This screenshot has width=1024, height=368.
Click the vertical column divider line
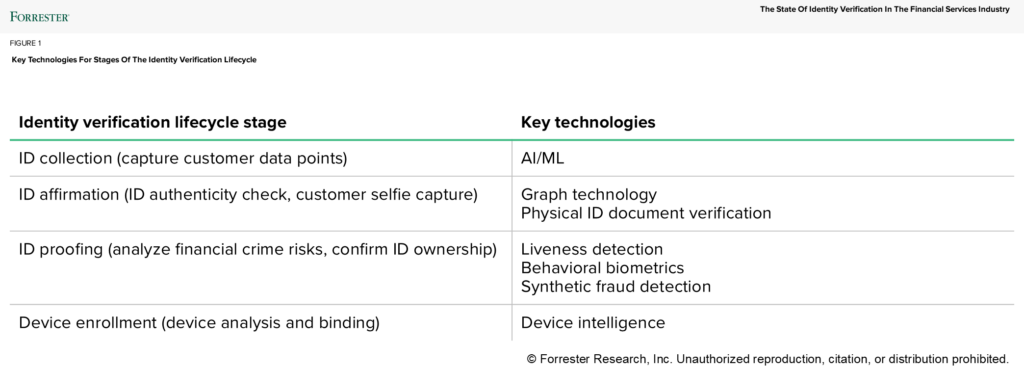coord(512,240)
